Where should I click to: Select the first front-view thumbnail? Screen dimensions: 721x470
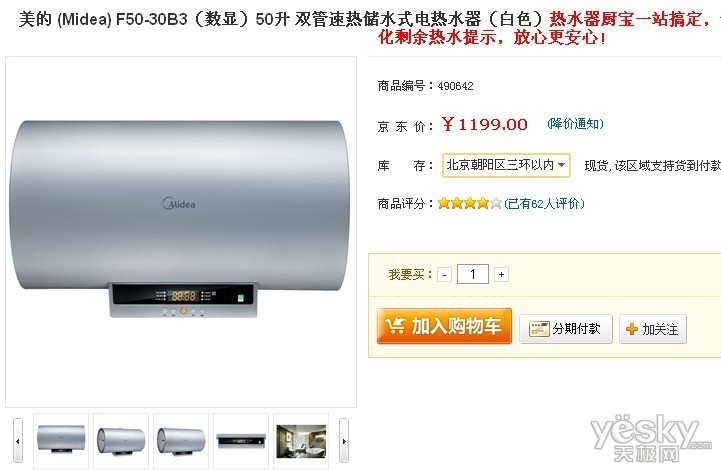point(61,441)
